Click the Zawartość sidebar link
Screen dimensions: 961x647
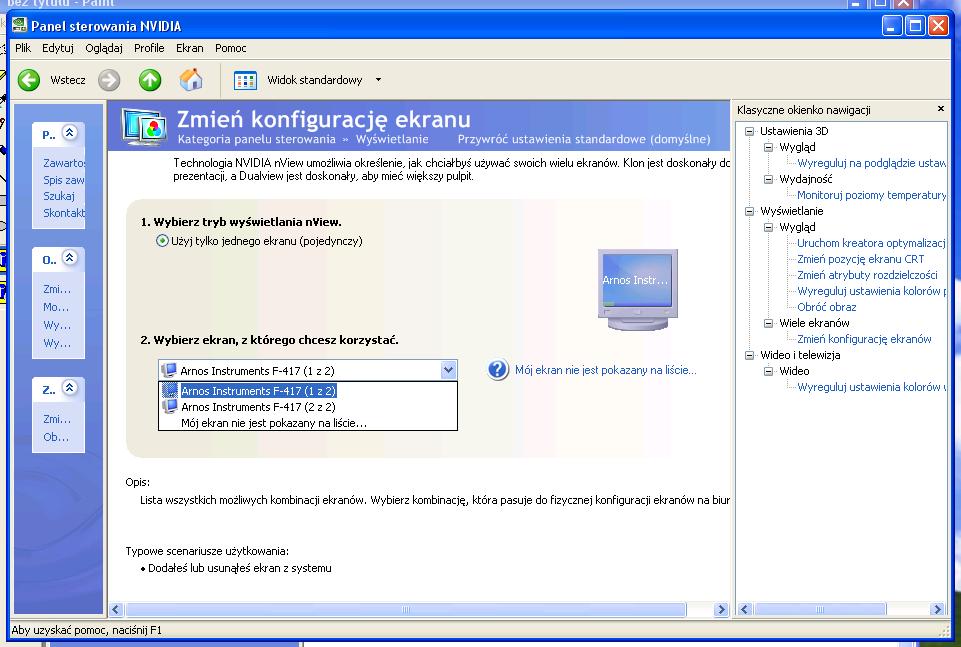click(64, 162)
